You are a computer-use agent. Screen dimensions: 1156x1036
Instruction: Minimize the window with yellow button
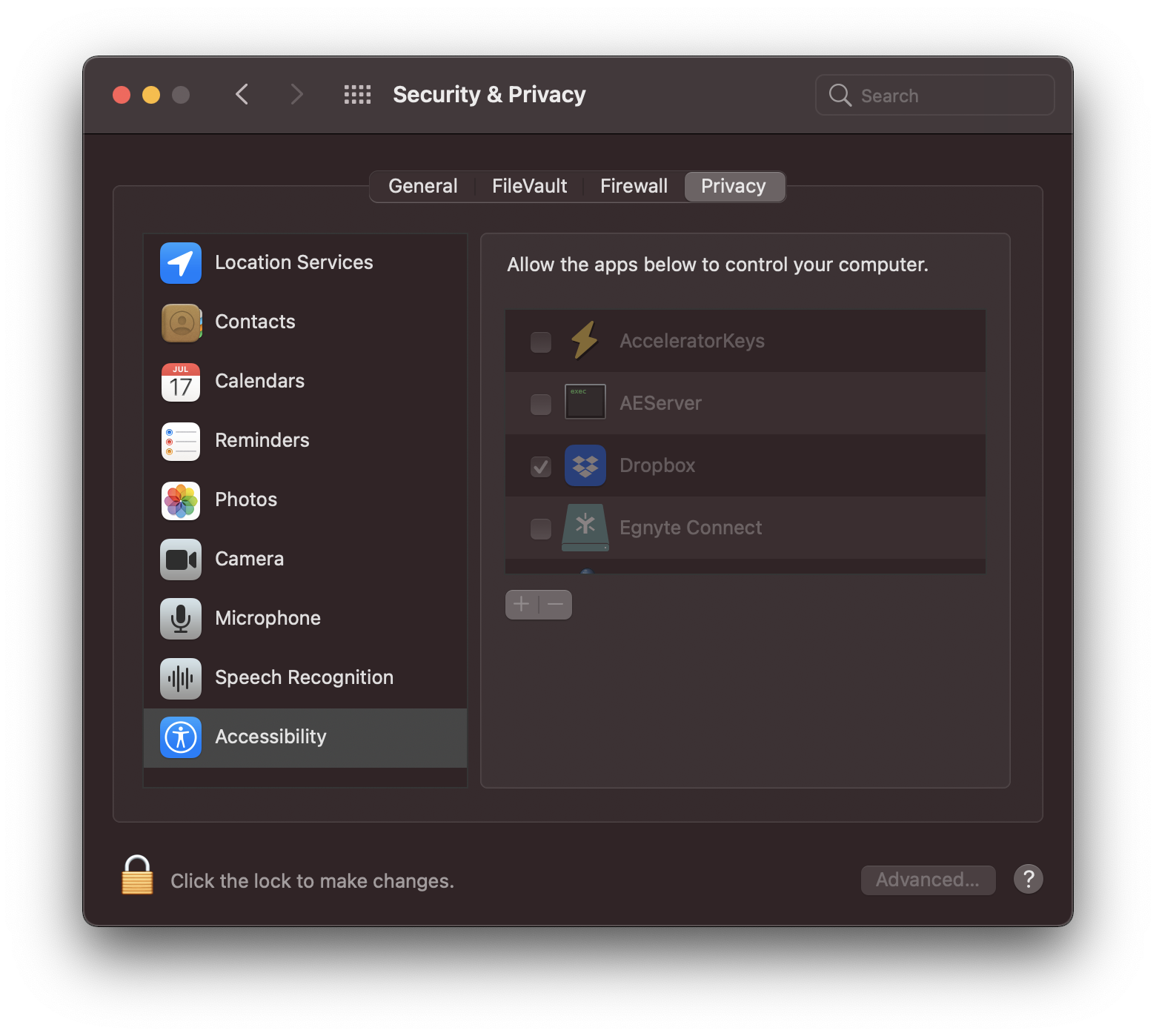point(151,95)
